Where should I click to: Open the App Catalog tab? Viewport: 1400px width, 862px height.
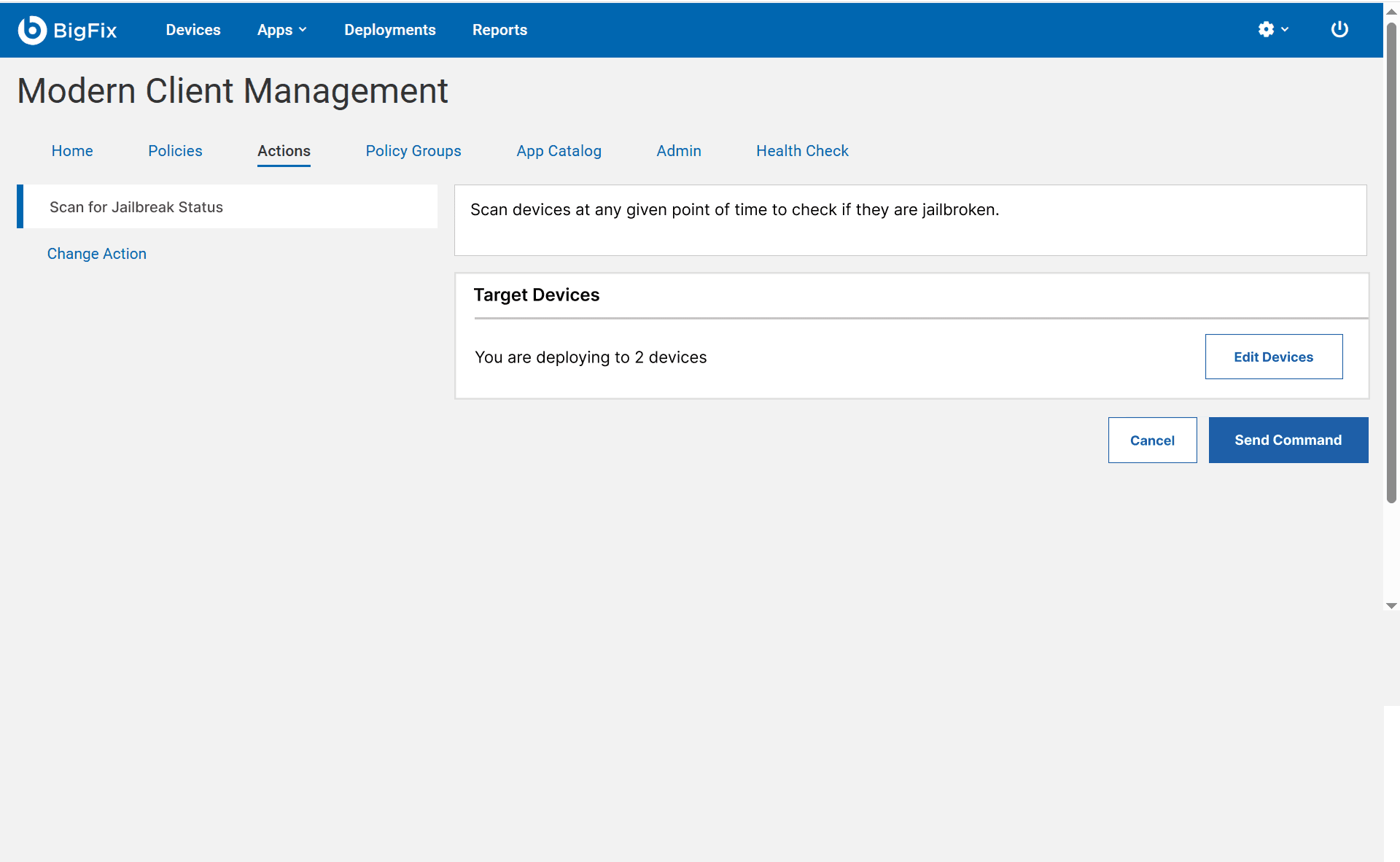pos(559,151)
